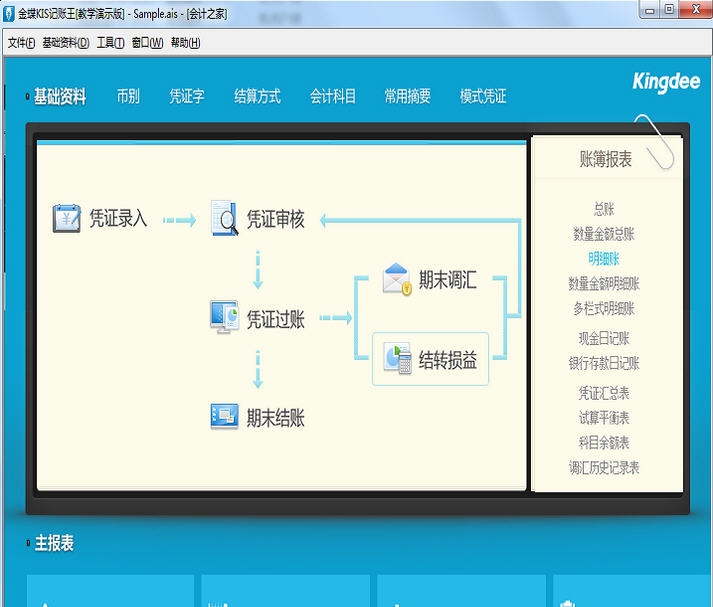Maximize the Kingdee KIS window
Viewport: 713px width, 607px height.
(669, 10)
